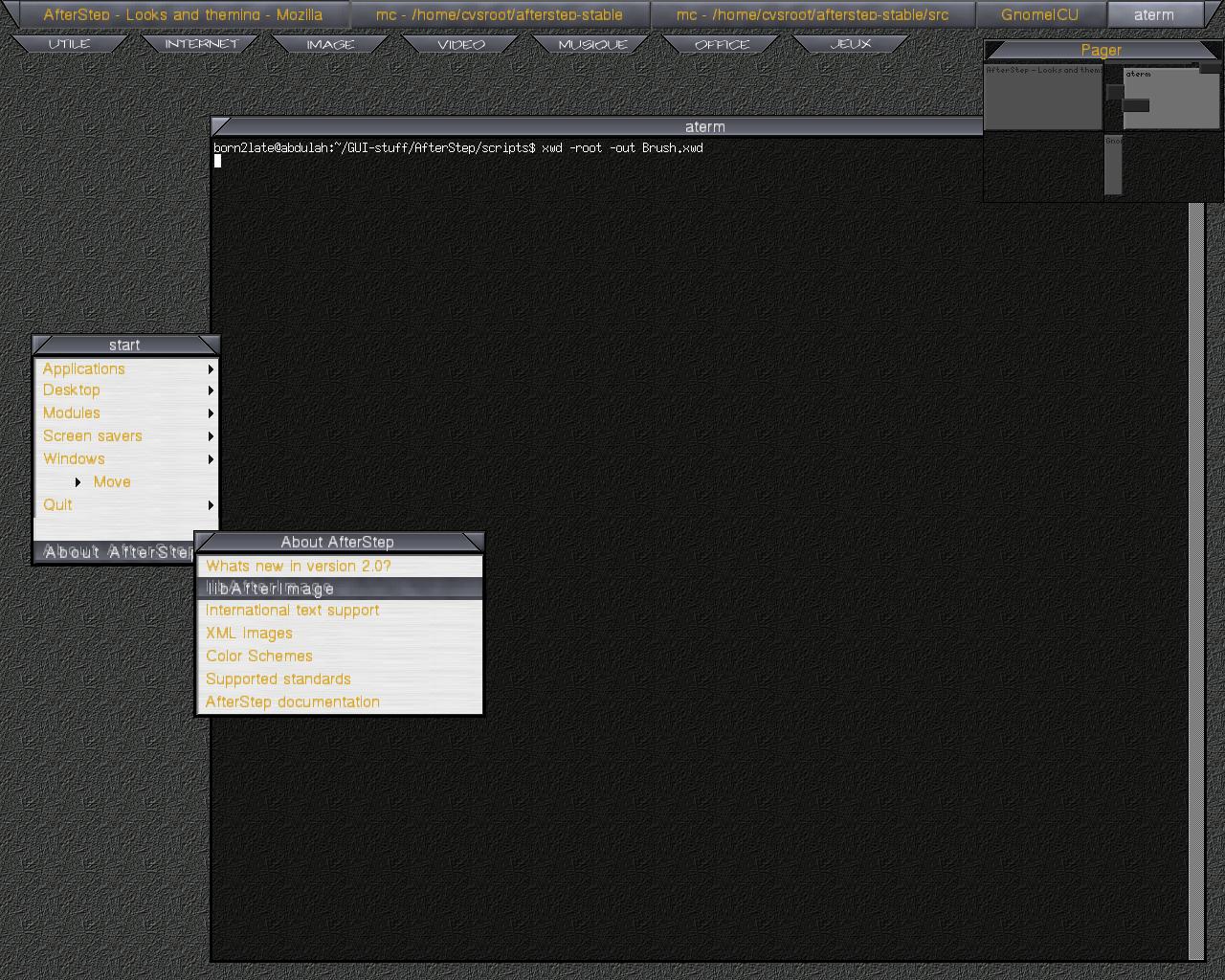1225x980 pixels.
Task: Click the start menu title bar
Action: (x=125, y=345)
